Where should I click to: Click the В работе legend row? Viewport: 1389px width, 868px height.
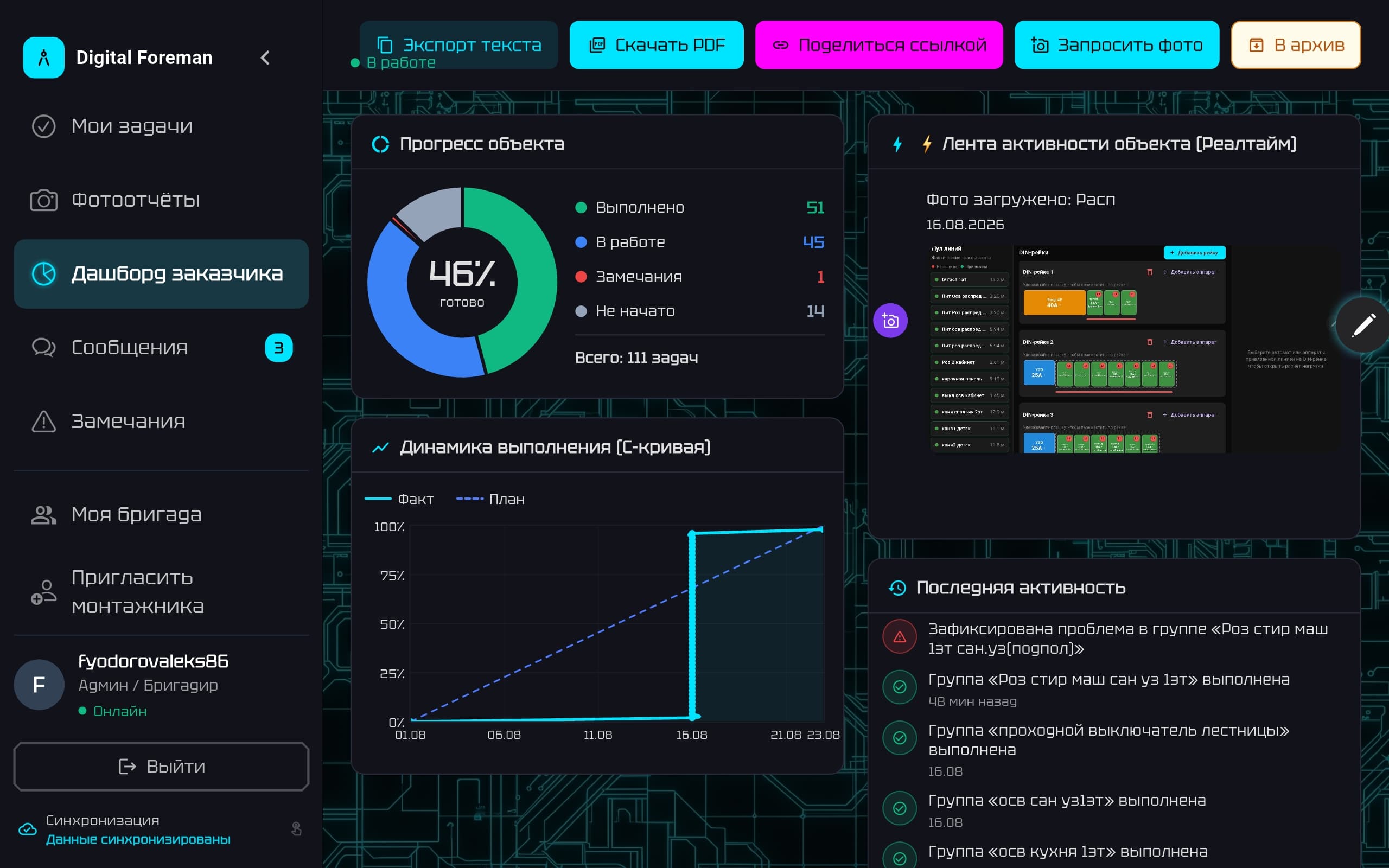point(700,242)
